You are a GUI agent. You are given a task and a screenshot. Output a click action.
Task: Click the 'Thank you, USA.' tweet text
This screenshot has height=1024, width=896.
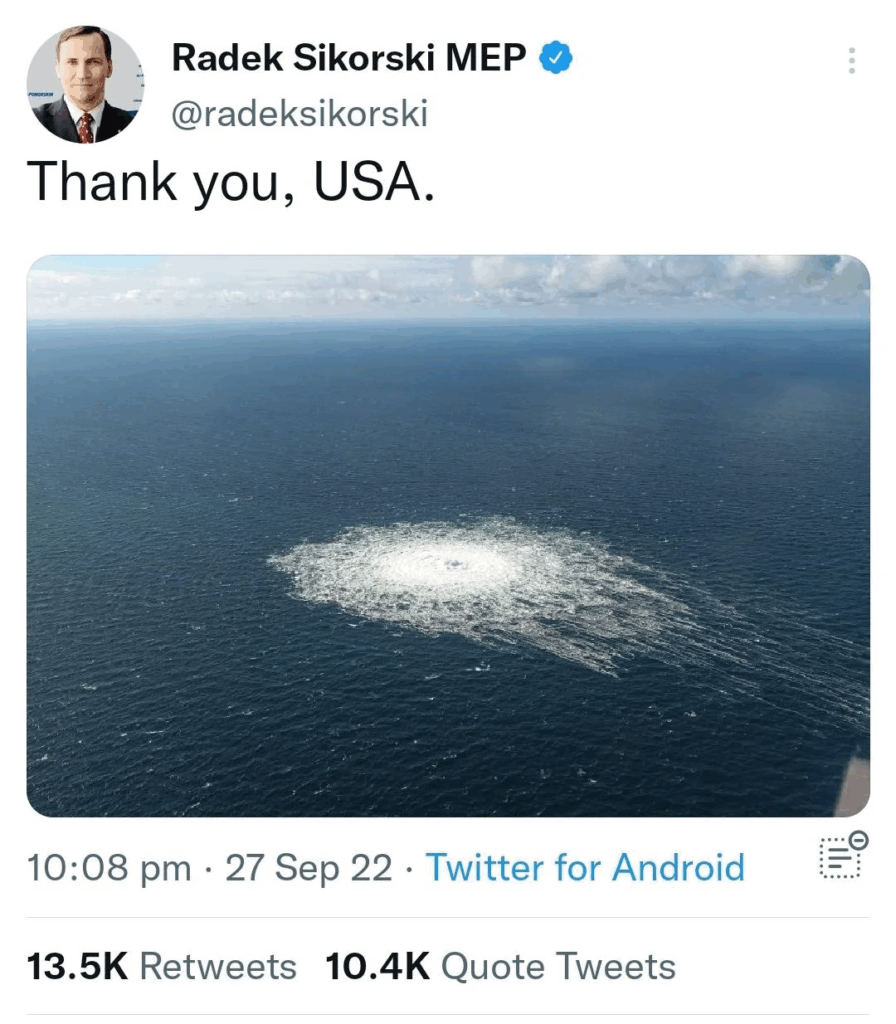230,183
